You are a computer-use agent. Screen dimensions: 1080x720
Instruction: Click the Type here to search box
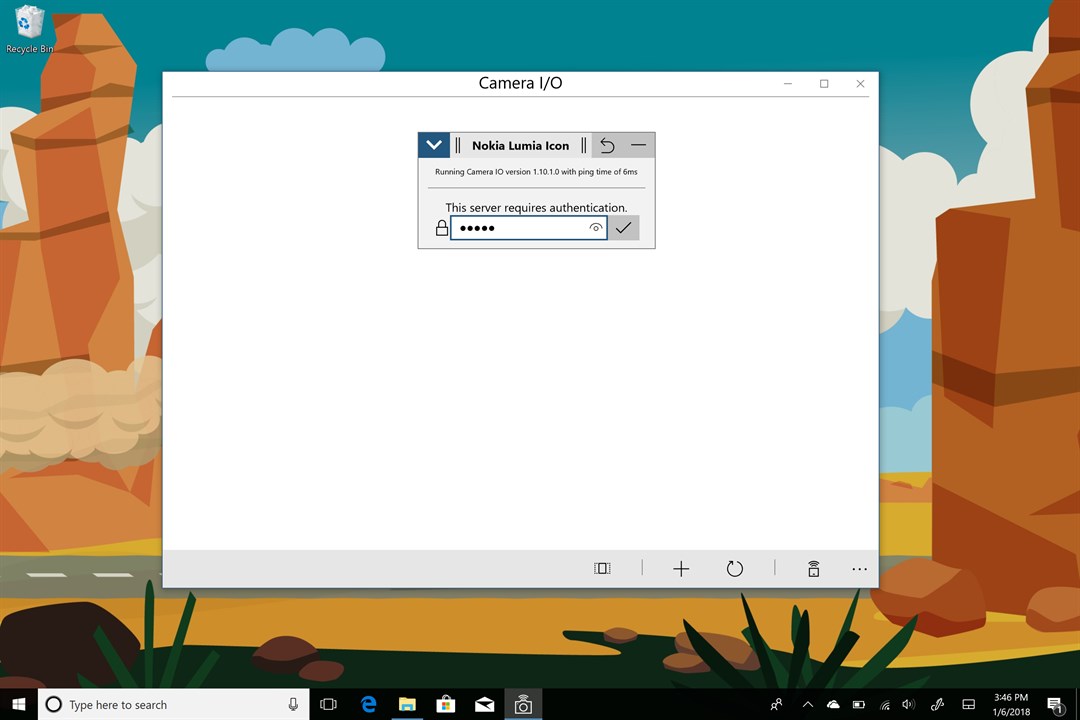click(x=174, y=704)
